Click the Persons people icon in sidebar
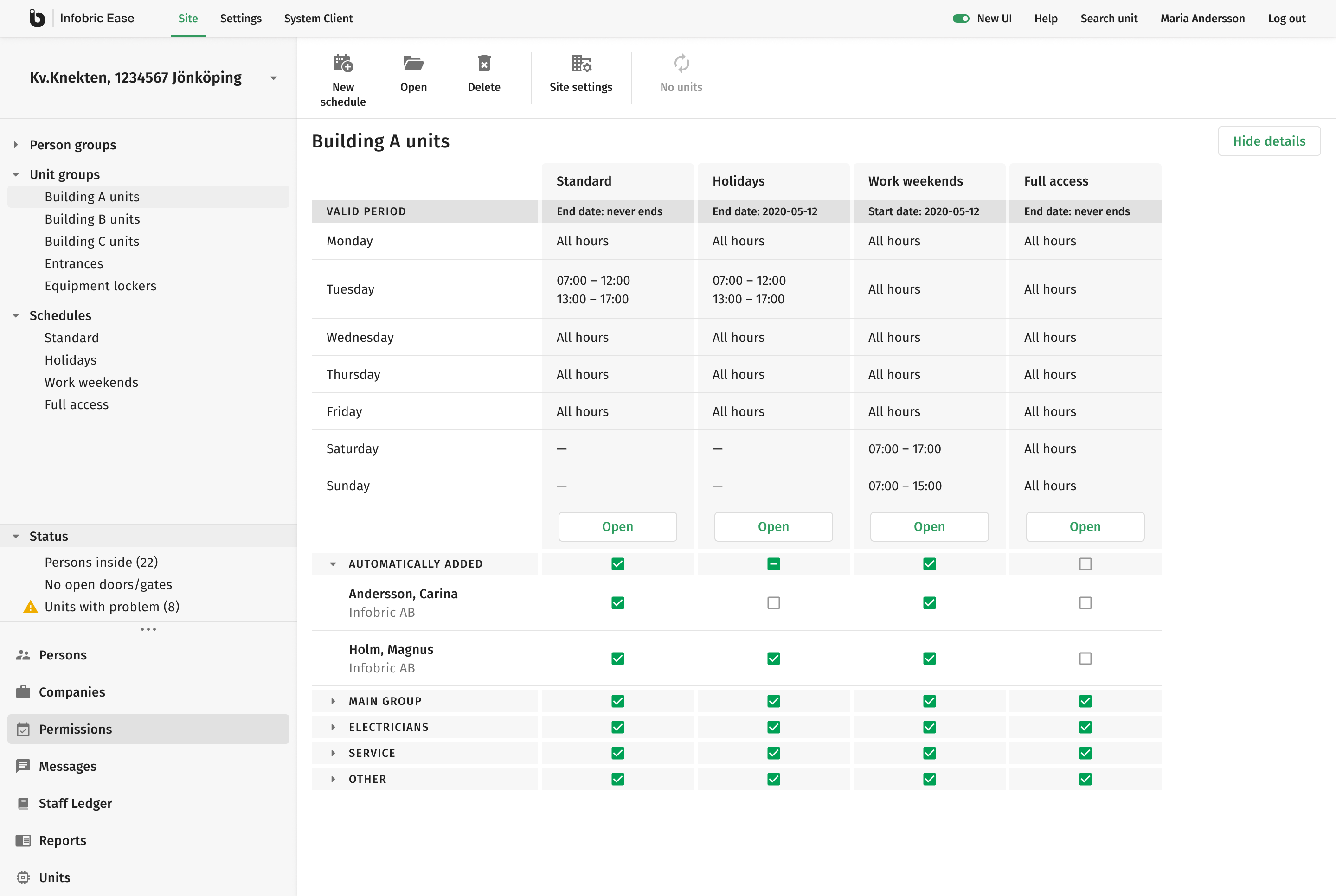The width and height of the screenshot is (1336, 896). click(x=23, y=655)
